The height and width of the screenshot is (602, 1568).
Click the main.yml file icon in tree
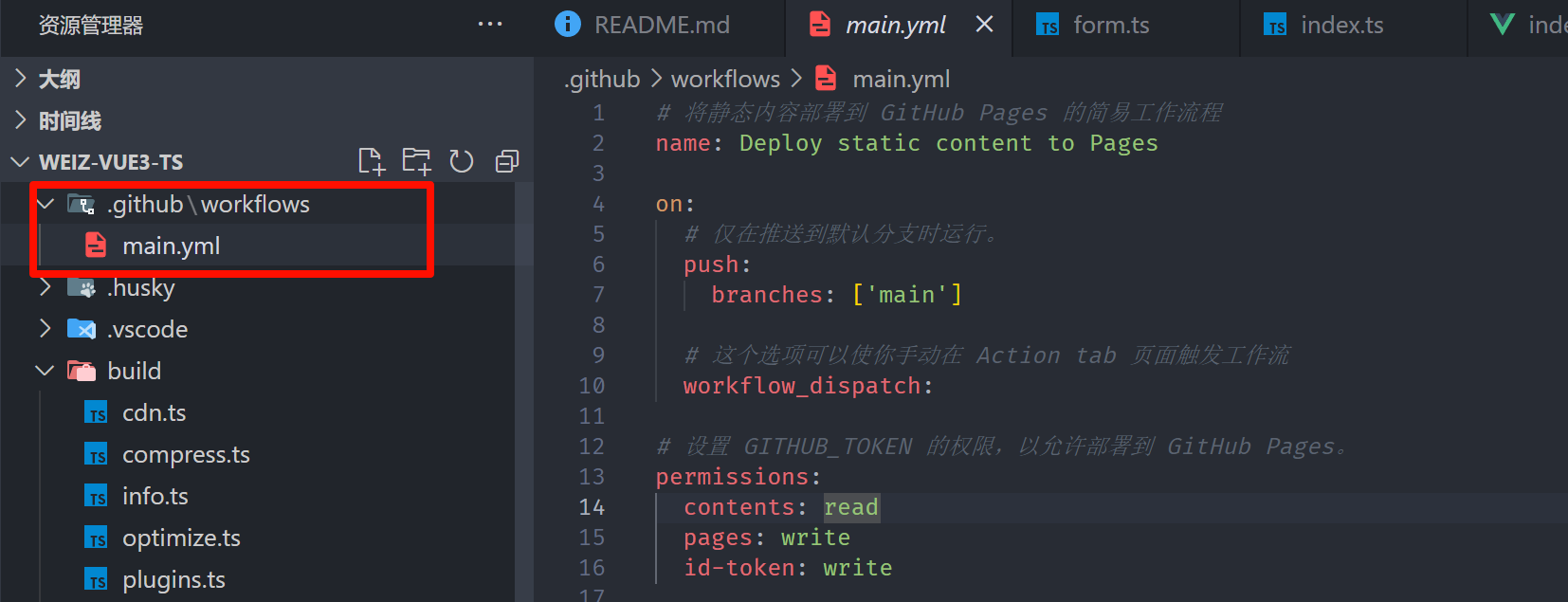coord(96,246)
